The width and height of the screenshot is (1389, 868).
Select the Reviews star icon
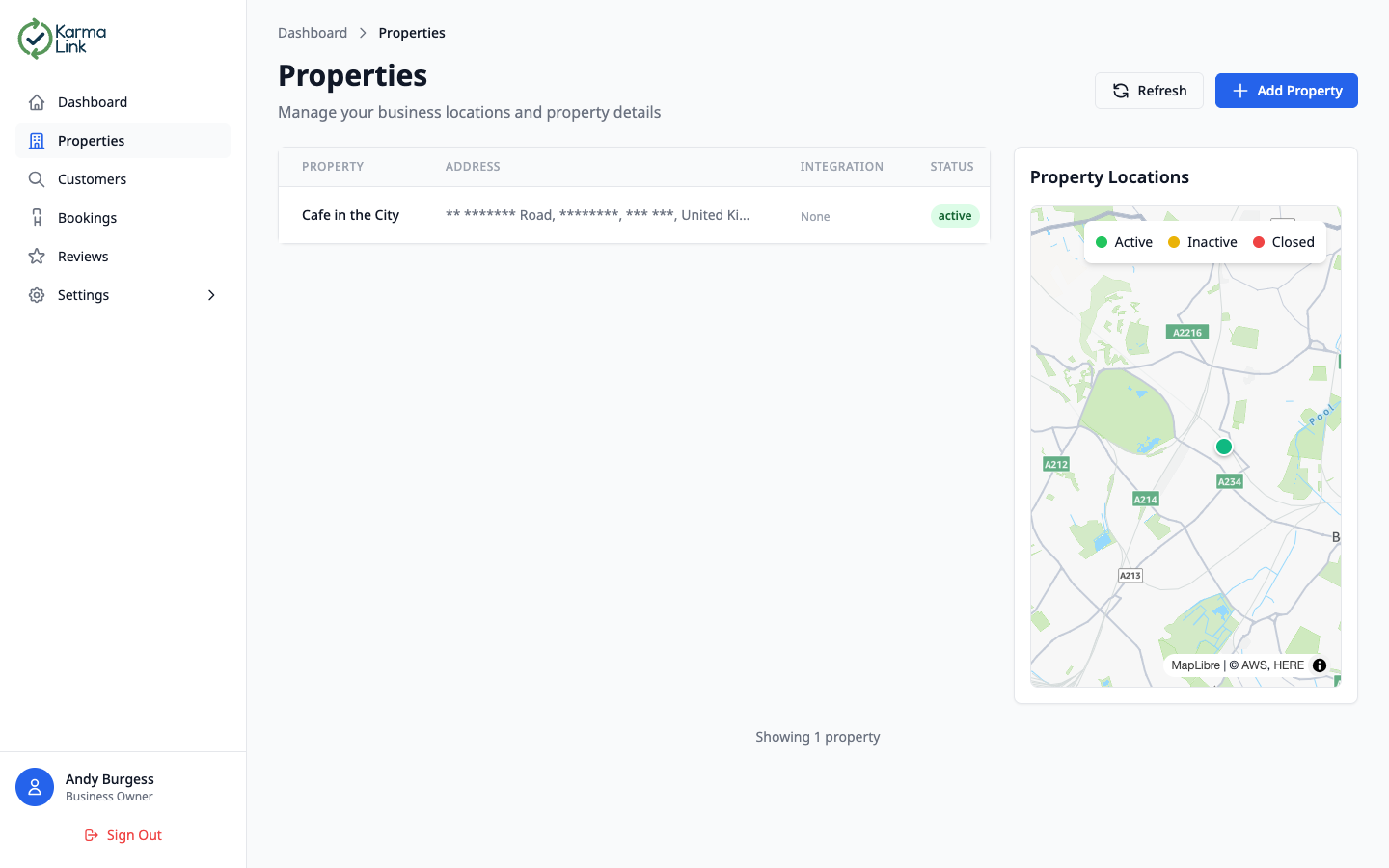tap(35, 256)
